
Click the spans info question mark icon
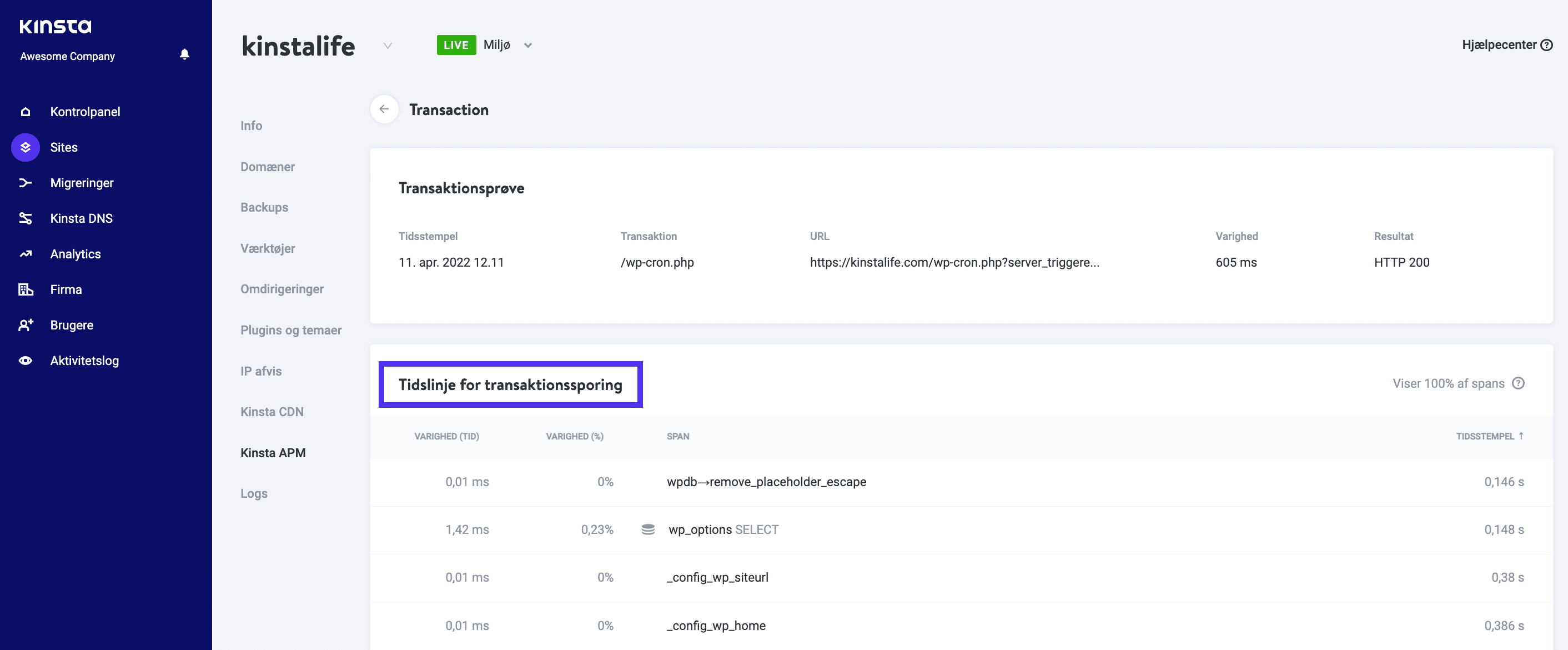tap(1518, 383)
